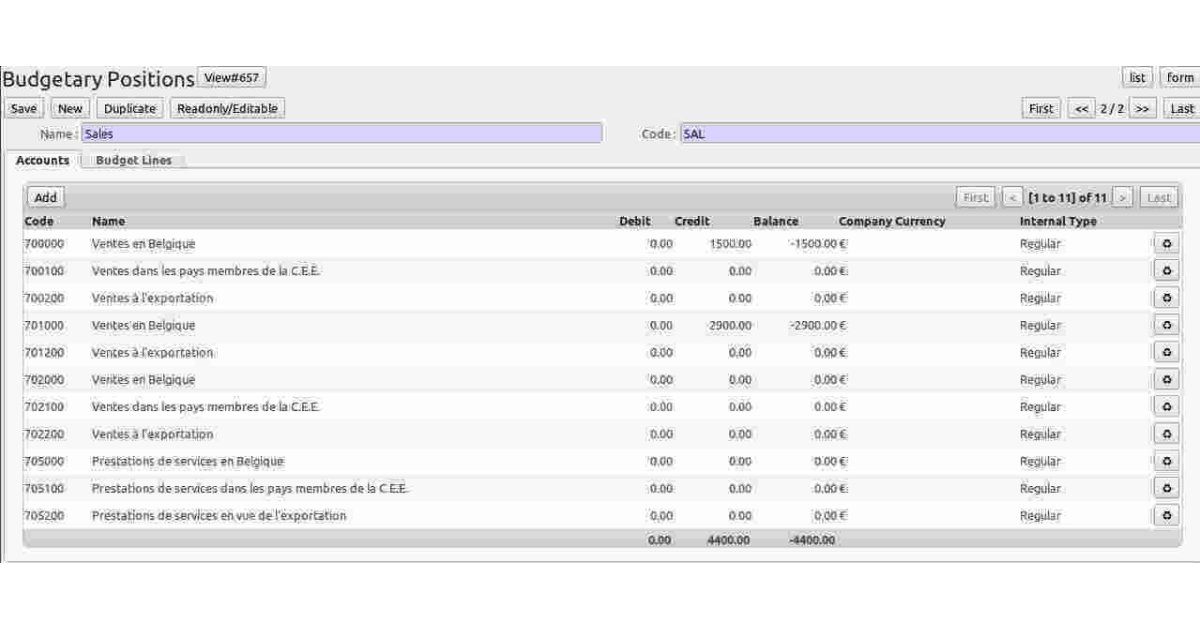Switch to list view

[1137, 78]
